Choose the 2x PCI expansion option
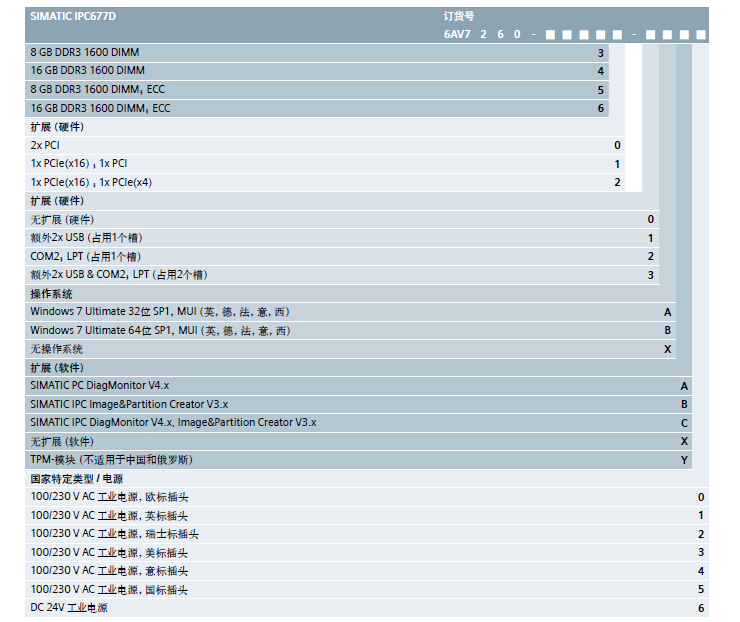The image size is (740, 622). pyautogui.click(x=45, y=145)
